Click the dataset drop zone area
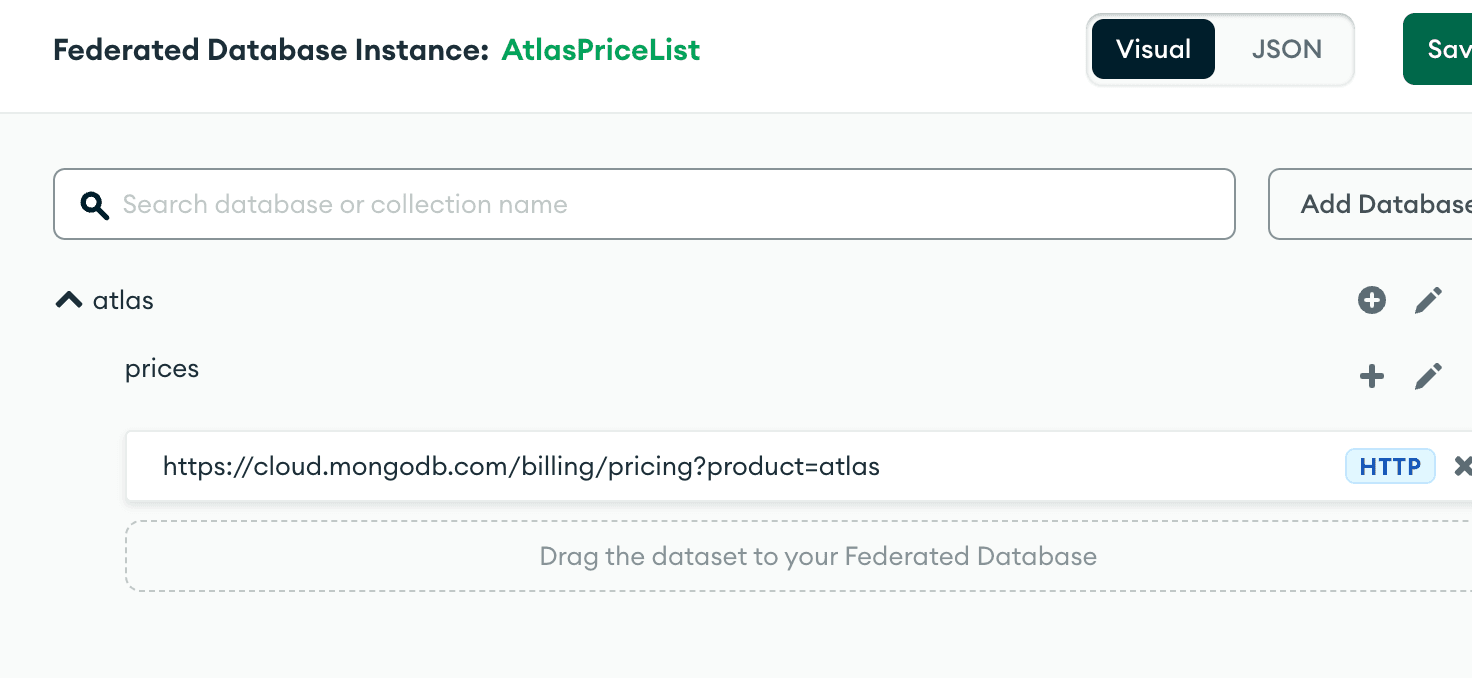Screen dimensions: 1472x678 coord(800,556)
